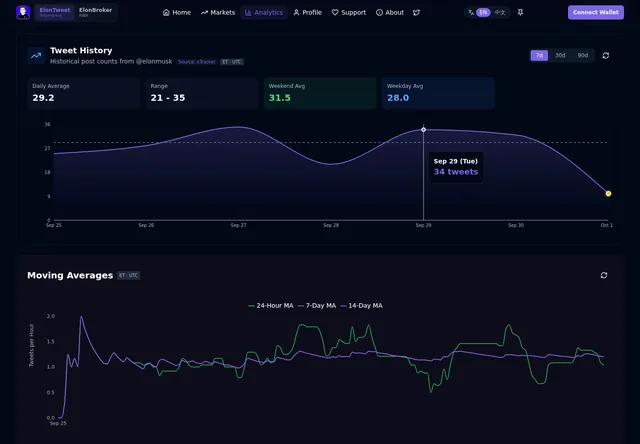Image resolution: width=640 pixels, height=444 pixels.
Task: Click the About info icon
Action: coord(379,13)
